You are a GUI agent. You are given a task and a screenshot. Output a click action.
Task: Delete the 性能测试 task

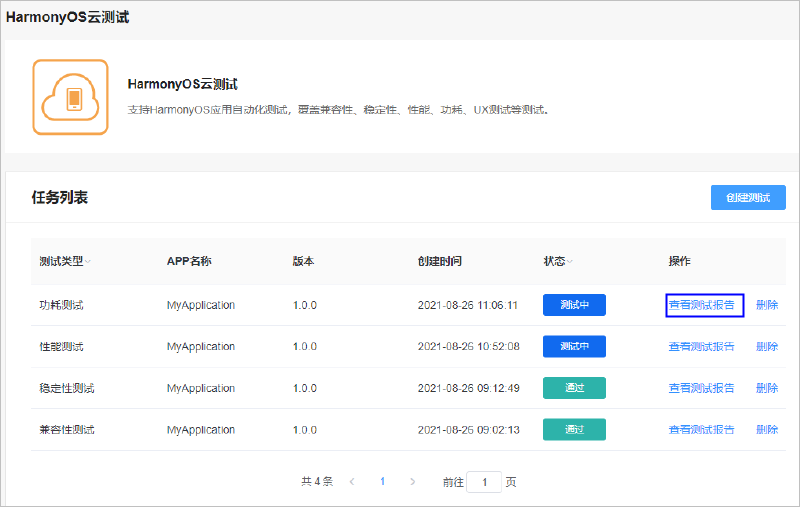click(767, 347)
